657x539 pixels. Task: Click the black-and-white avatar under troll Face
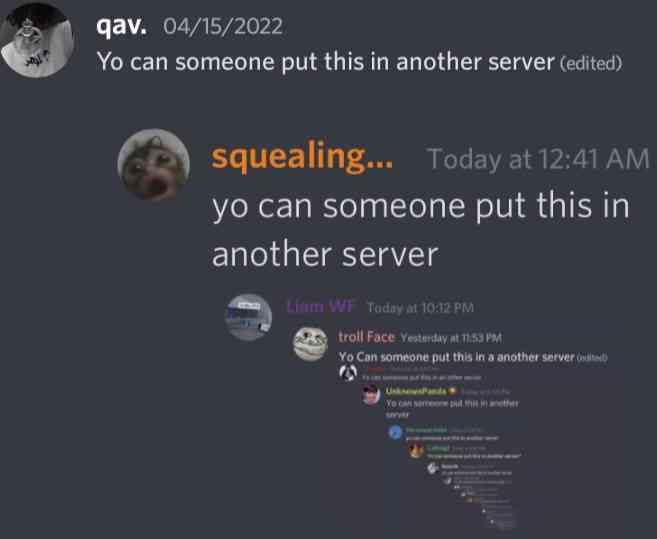[x=348, y=373]
